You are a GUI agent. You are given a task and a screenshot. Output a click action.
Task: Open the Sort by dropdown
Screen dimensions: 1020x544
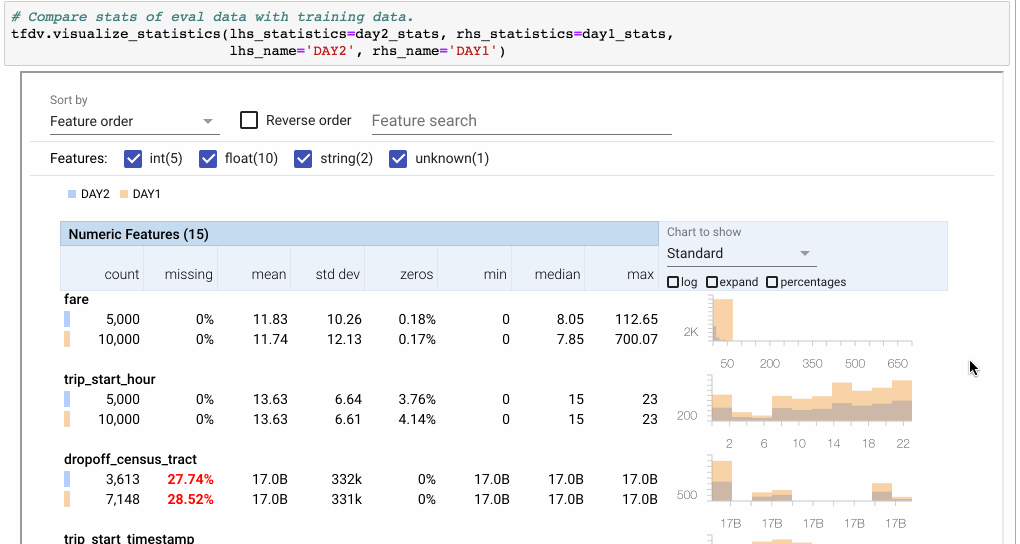coord(134,121)
